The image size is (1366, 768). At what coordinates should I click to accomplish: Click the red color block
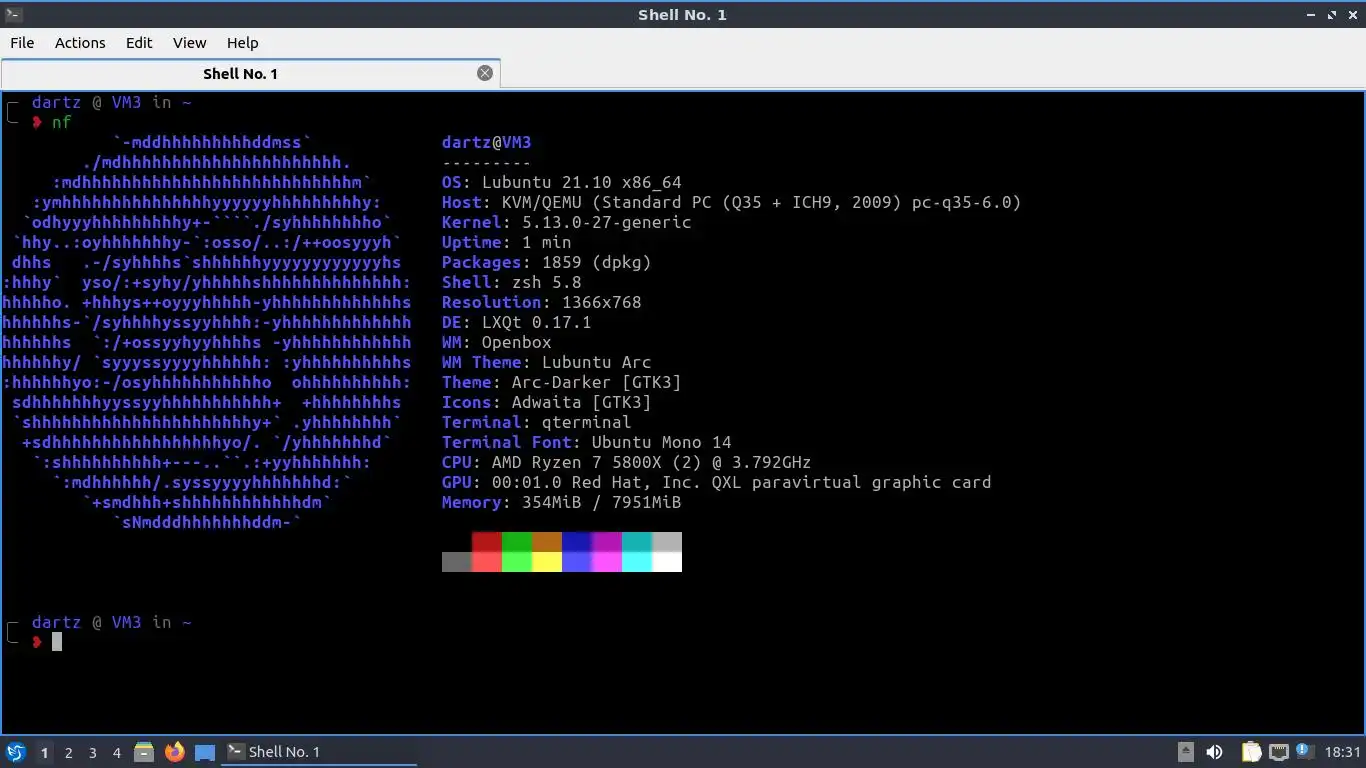tap(487, 542)
